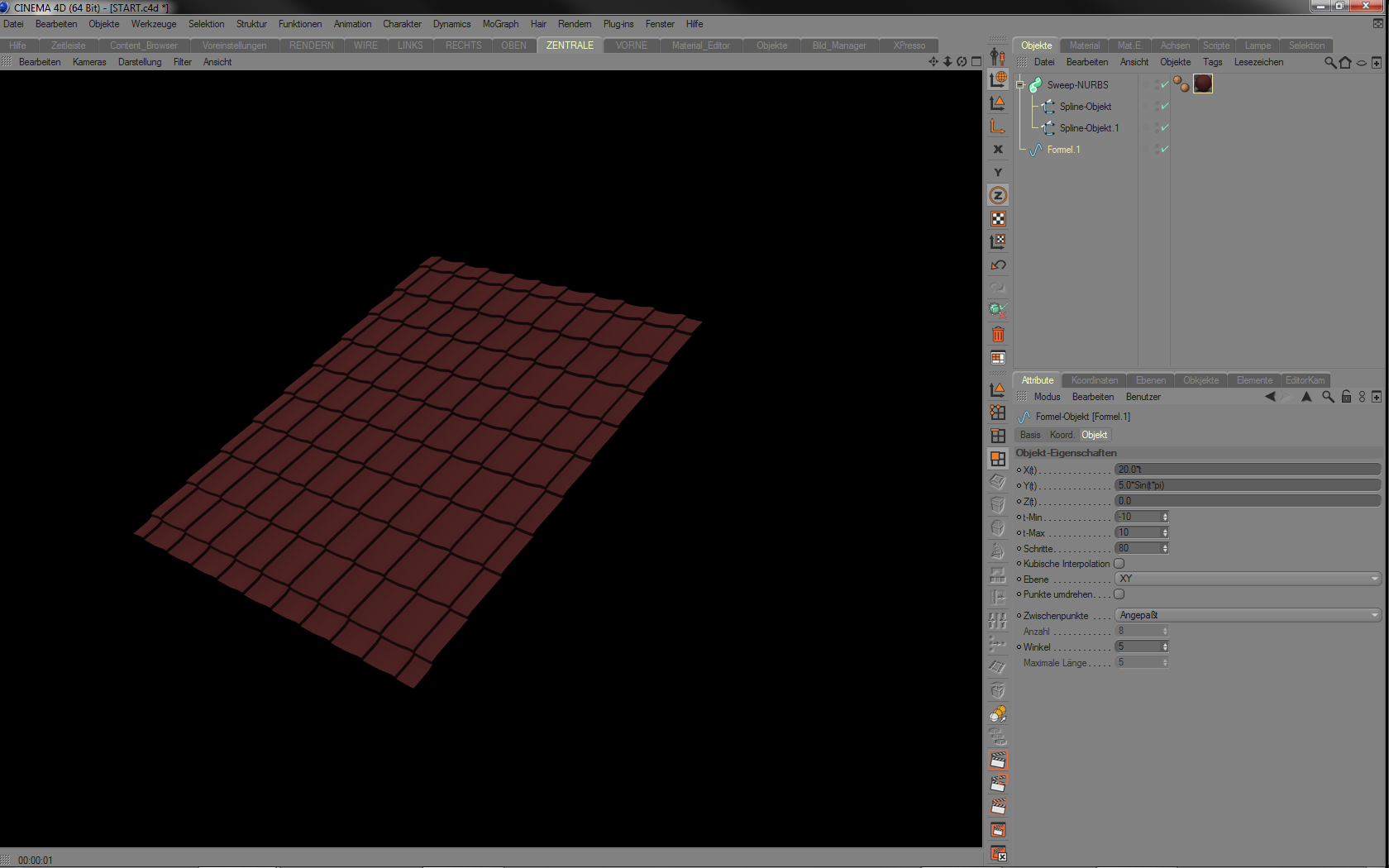Viewport: 1389px width, 868px height.
Task: Enable Kubische Interpolation checkbox
Action: tap(1119, 564)
